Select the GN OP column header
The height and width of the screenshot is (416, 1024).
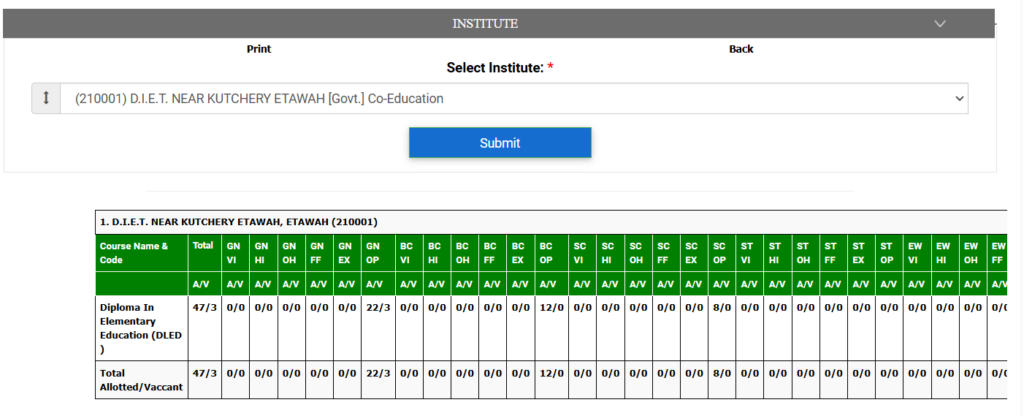pyautogui.click(x=373, y=252)
